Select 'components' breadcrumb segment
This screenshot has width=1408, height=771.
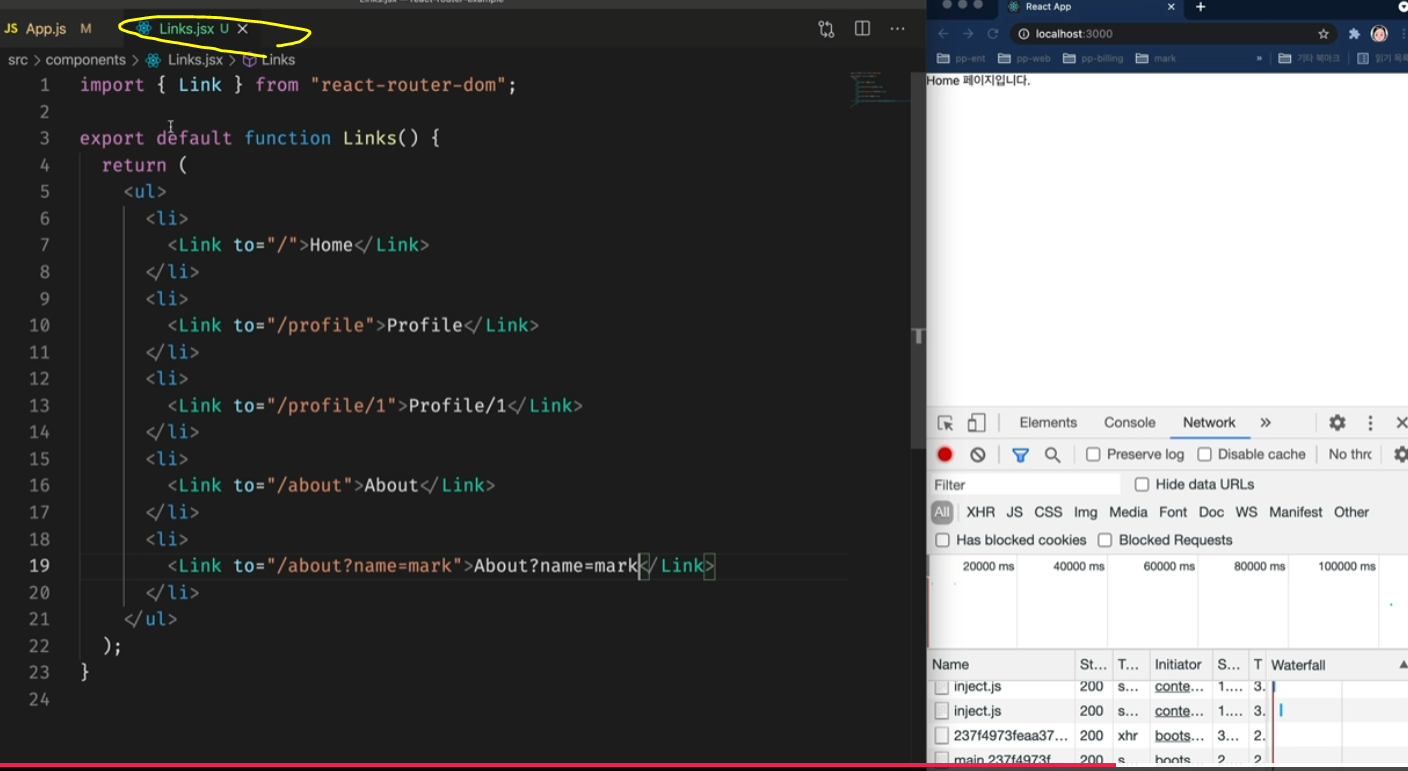pos(86,60)
